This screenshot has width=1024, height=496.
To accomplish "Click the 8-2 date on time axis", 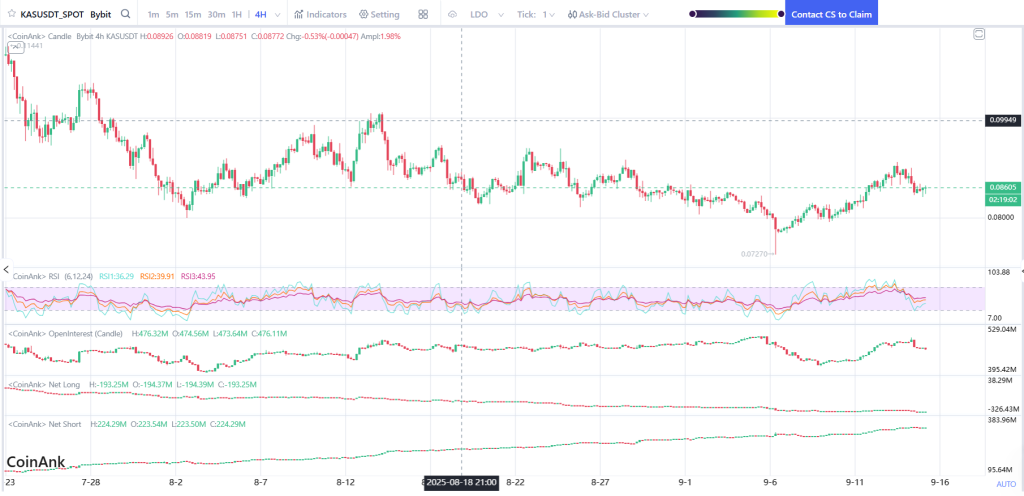I will [176, 483].
